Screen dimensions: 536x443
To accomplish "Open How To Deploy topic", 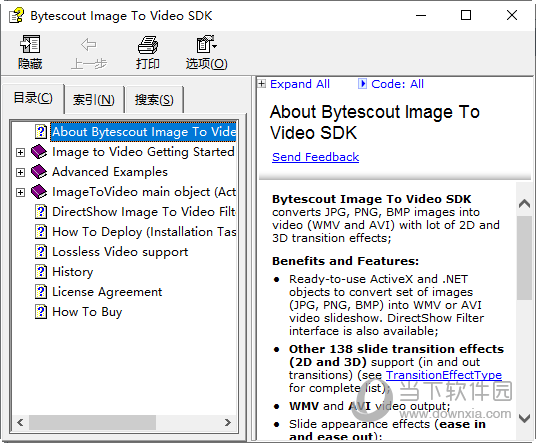I will [144, 232].
